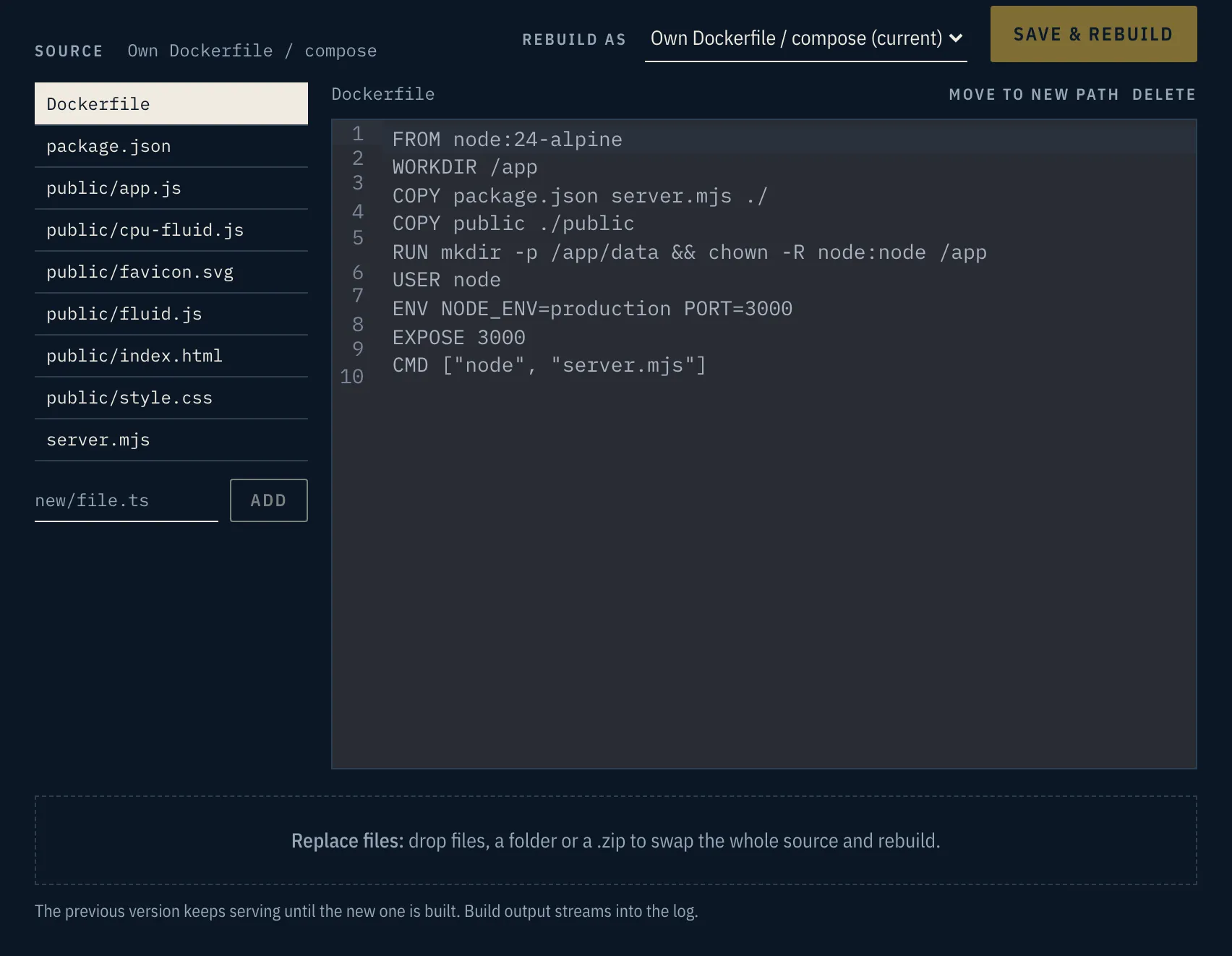Screen dimensions: 1232x956
Task: Click the 'Own Dockerfile / compose' source label
Action: pos(252,51)
